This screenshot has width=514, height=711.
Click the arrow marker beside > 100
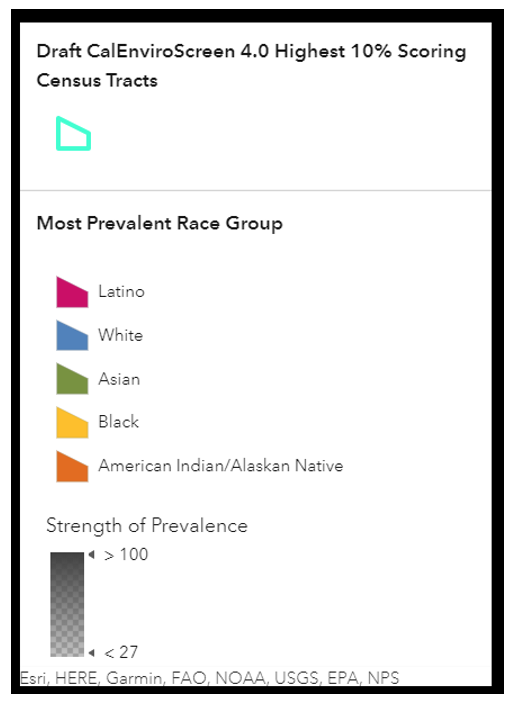click(x=92, y=555)
